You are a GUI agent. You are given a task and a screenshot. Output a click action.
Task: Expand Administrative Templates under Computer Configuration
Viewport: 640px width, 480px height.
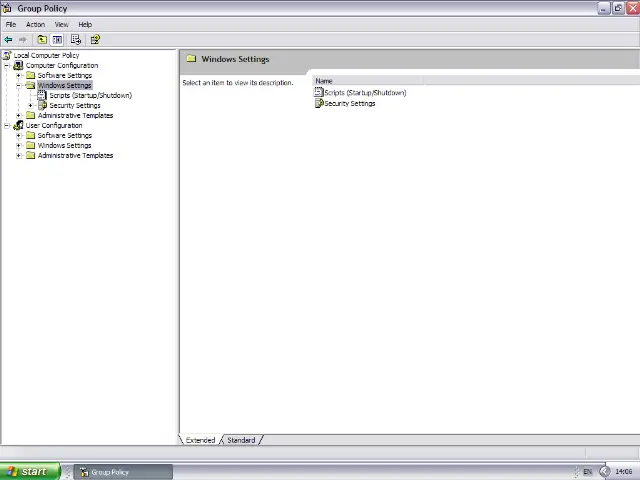pos(19,116)
